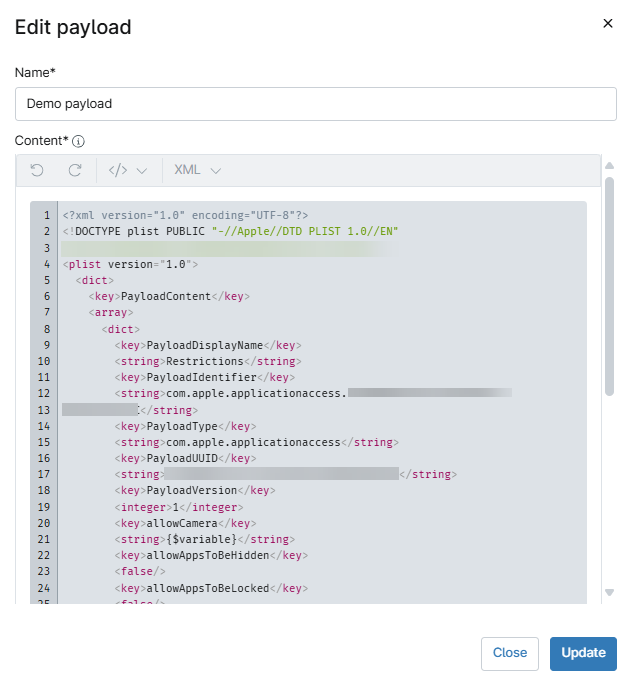Click the info icon beside Content label
This screenshot has width=631, height=683.
point(78,142)
